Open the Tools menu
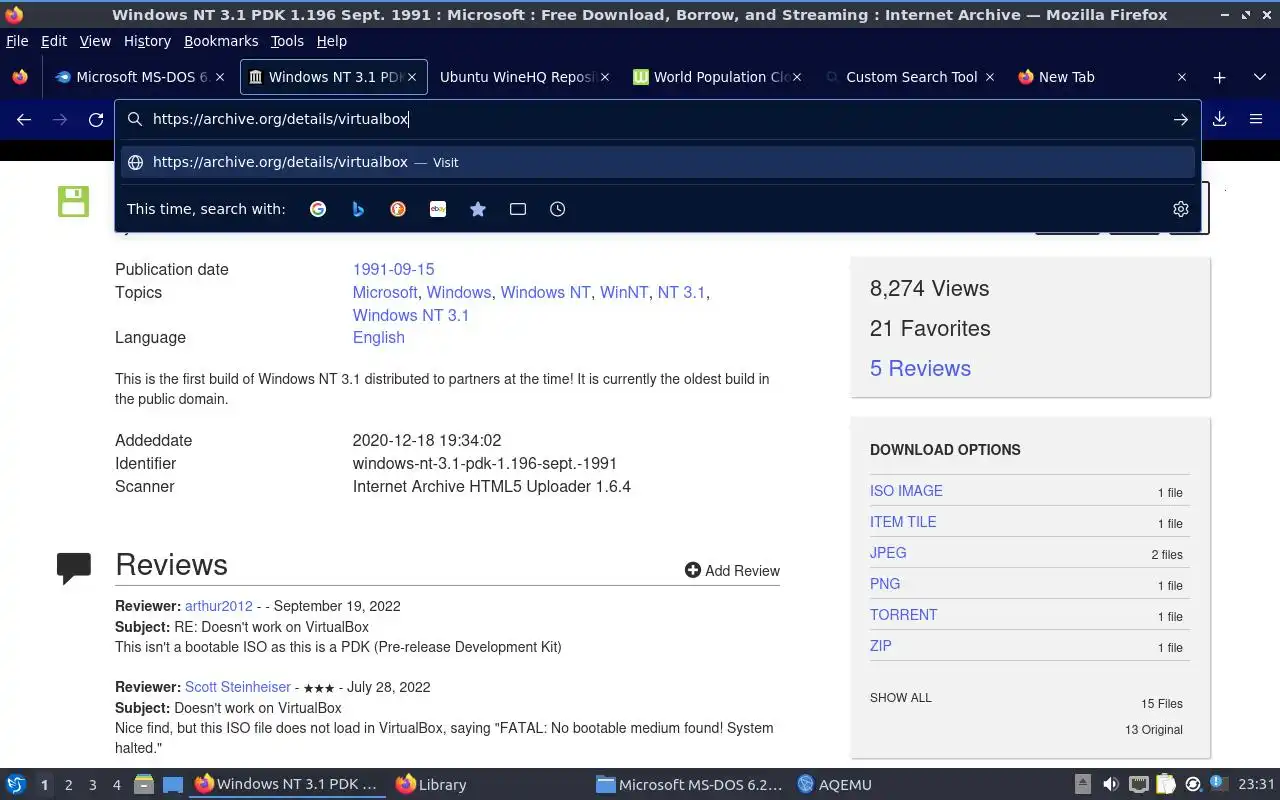Viewport: 1280px width, 800px height. (287, 41)
